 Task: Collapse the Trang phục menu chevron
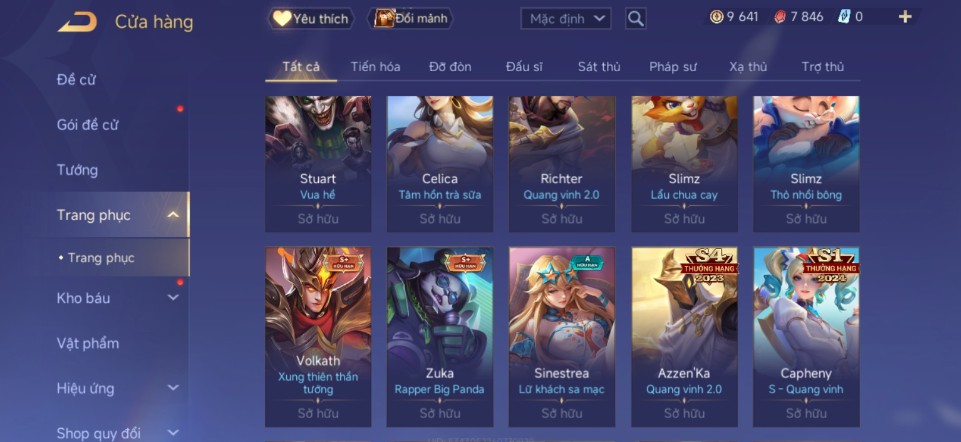pos(173,215)
